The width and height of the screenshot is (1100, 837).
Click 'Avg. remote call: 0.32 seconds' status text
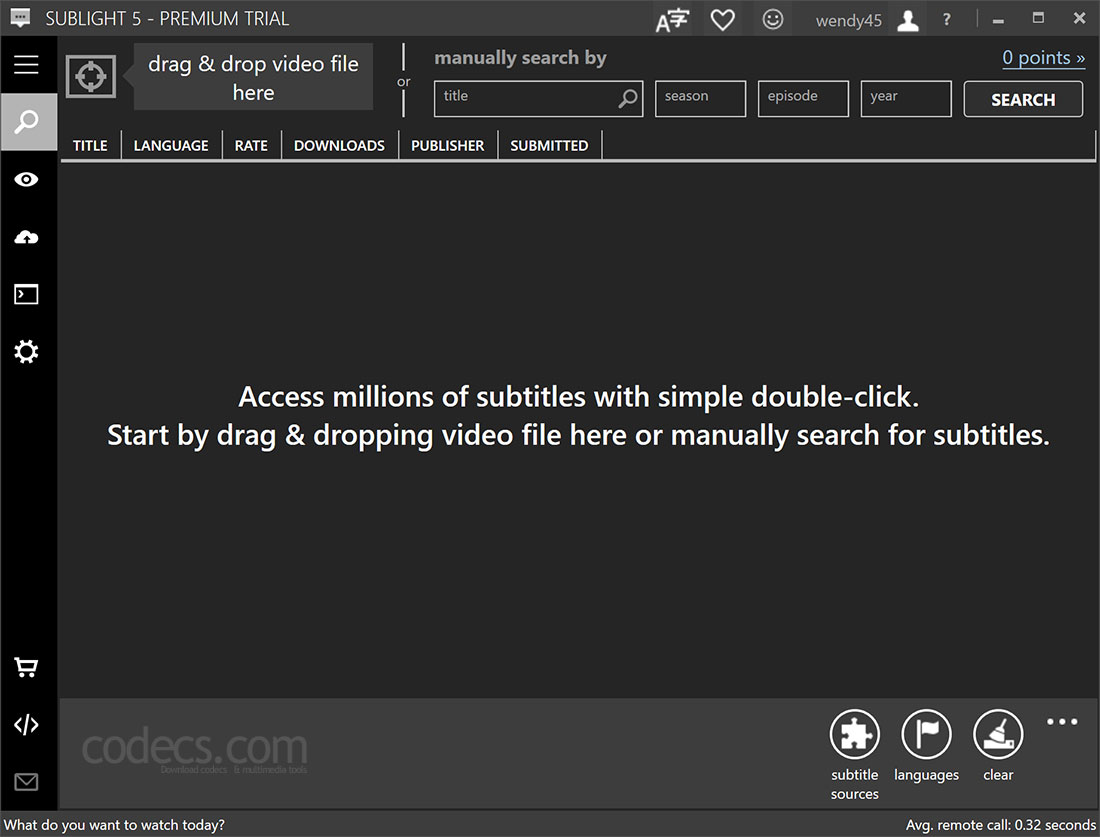[x=1000, y=824]
